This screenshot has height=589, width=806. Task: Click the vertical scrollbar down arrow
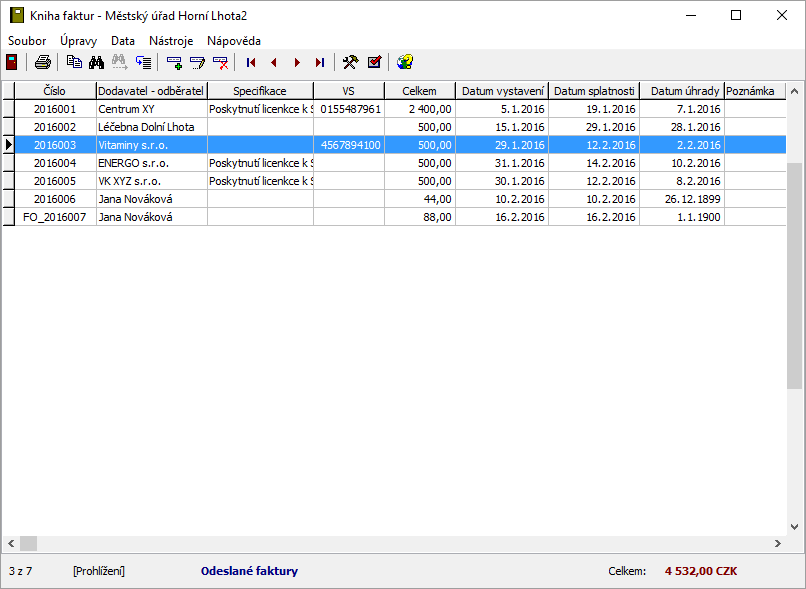click(794, 527)
